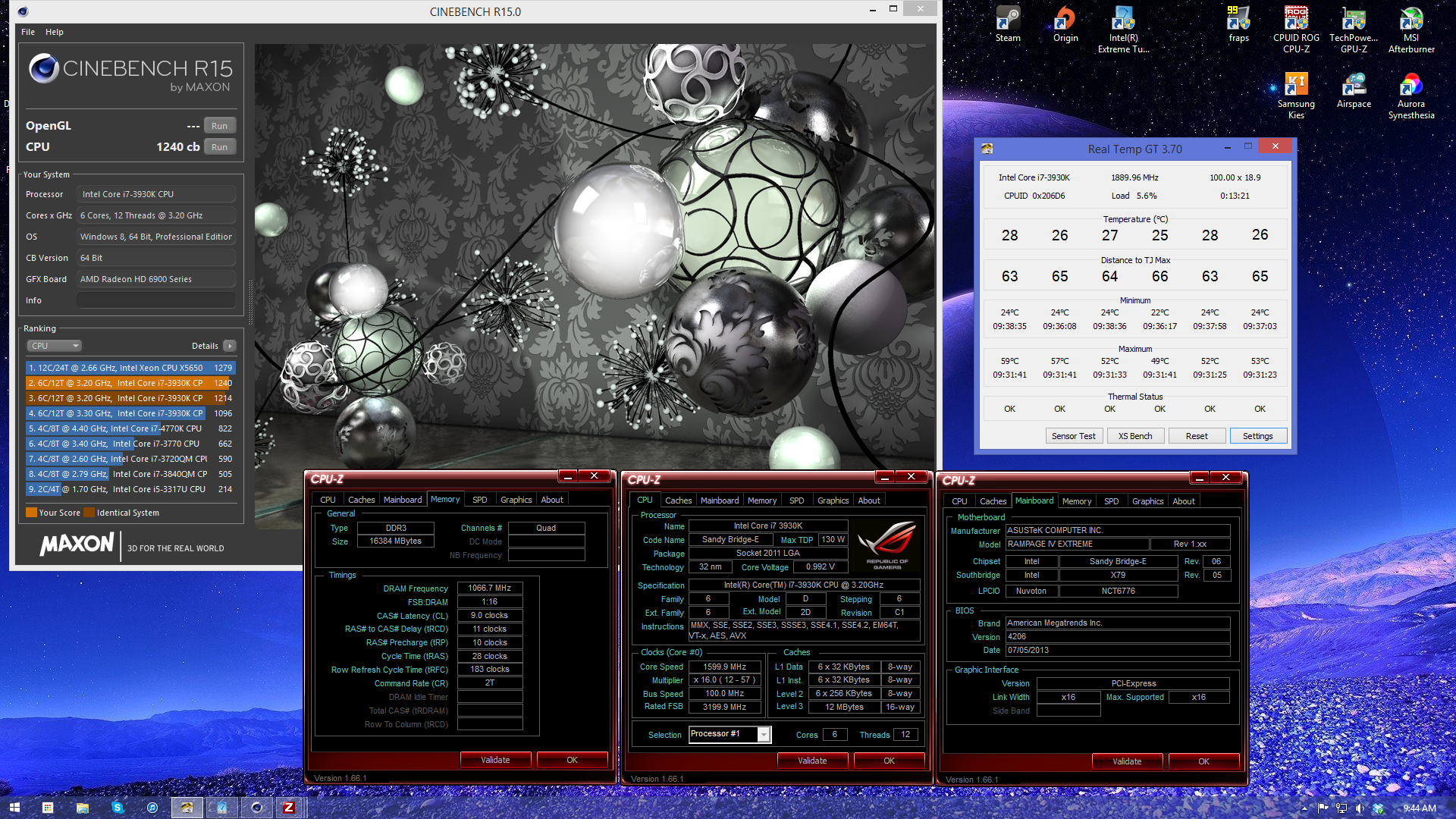This screenshot has width=1456, height=819.
Task: Click Real Temp window title icon
Action: [987, 149]
